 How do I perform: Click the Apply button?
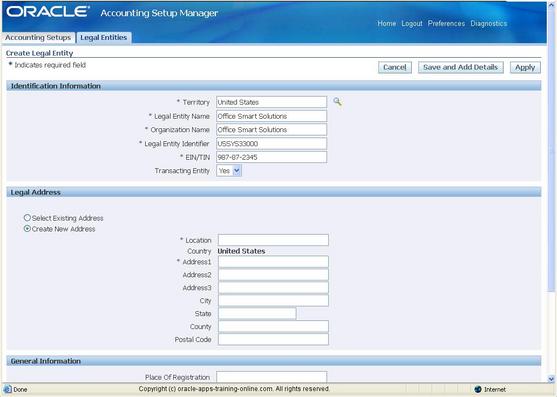pyautogui.click(x=525, y=67)
